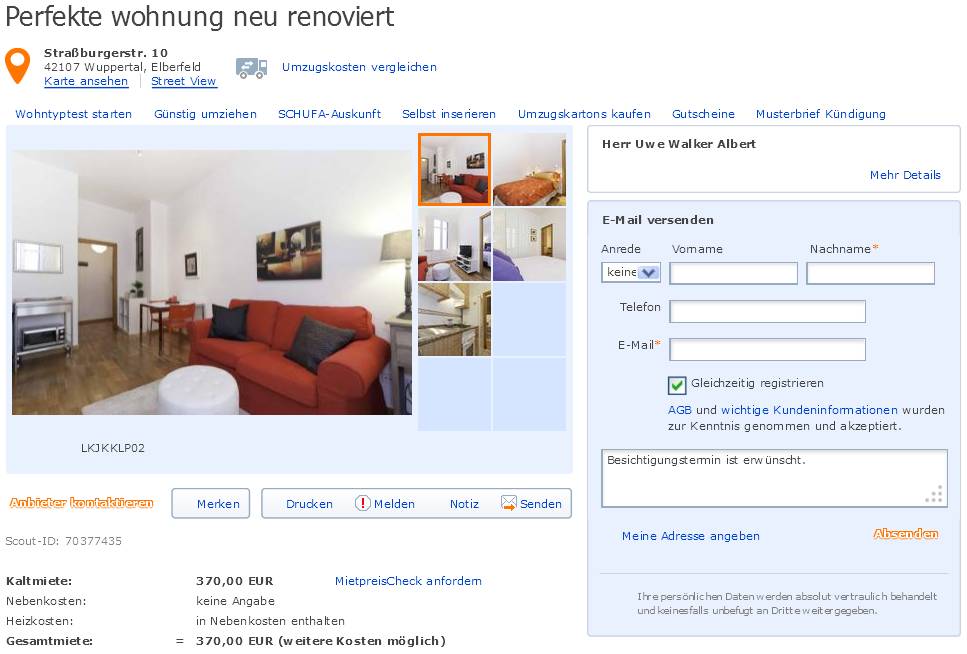The height and width of the screenshot is (654, 967).
Task: Click the Merken button
Action: tap(210, 503)
